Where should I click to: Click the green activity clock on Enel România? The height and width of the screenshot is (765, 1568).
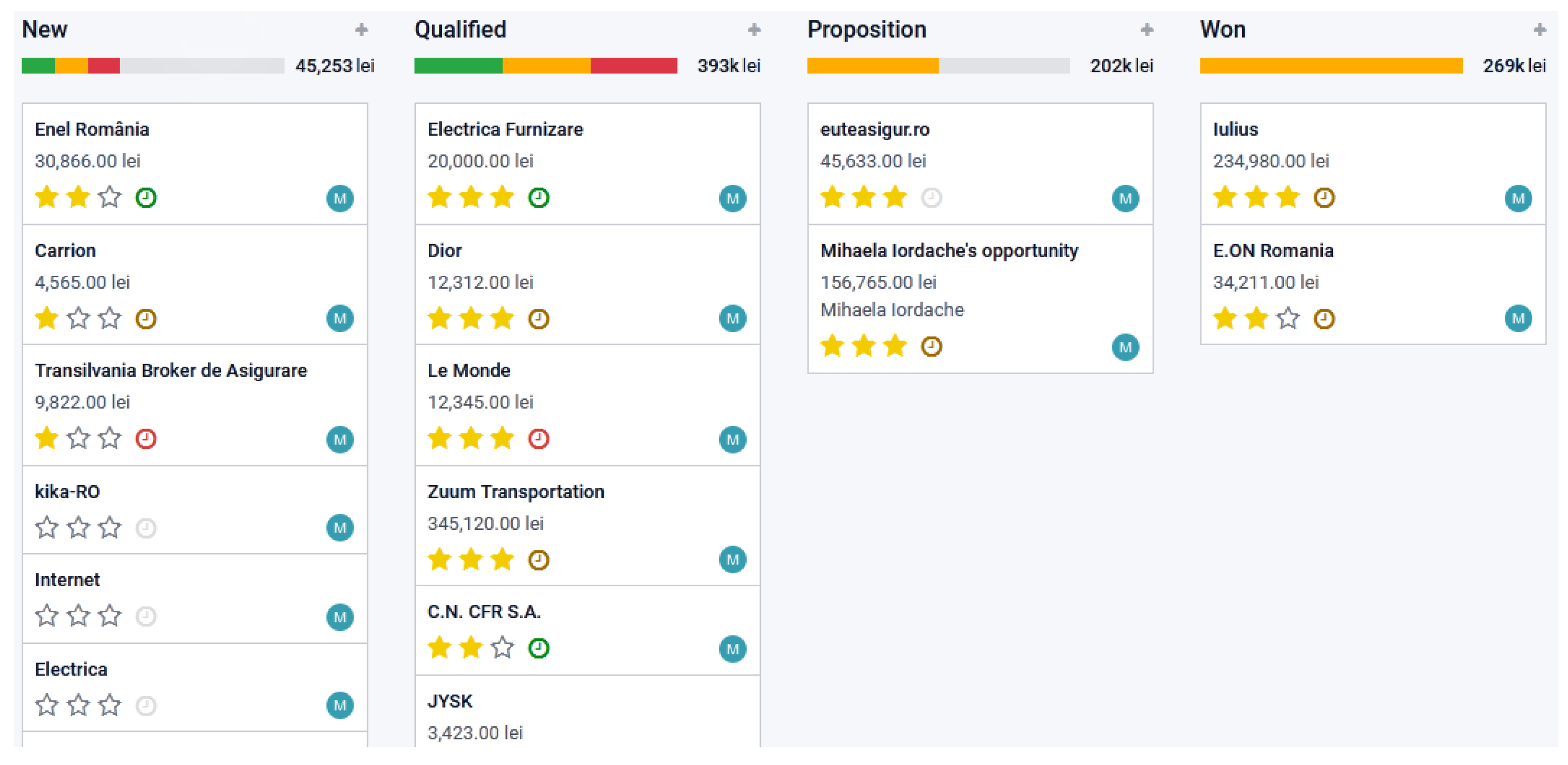pos(146,198)
